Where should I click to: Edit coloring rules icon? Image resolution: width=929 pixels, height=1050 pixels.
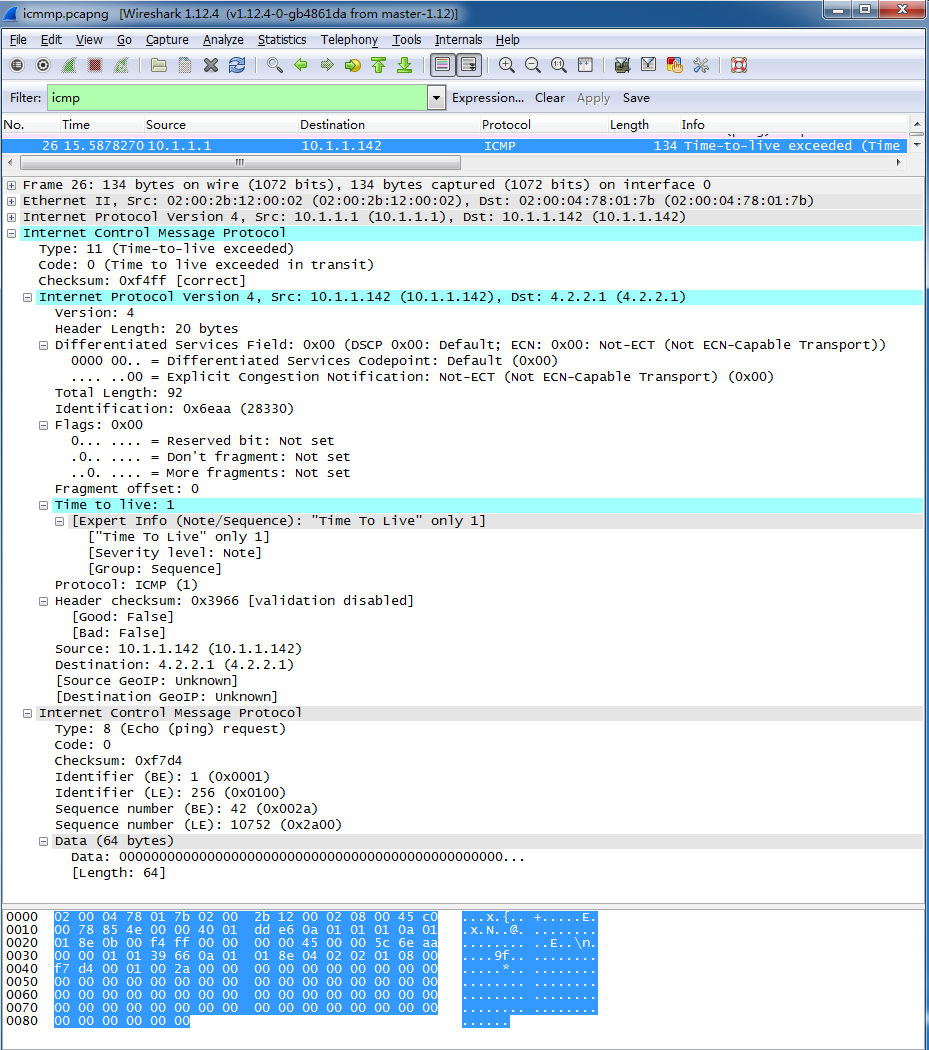click(674, 65)
